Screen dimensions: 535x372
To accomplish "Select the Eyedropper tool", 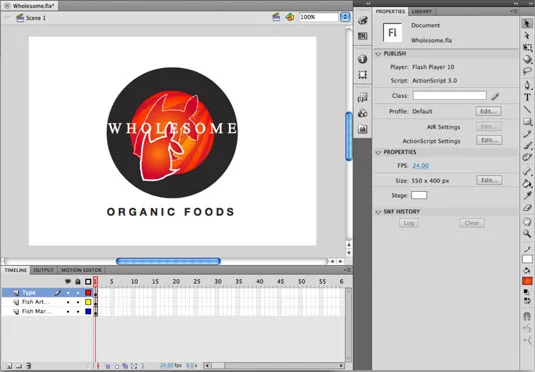I will (x=527, y=196).
